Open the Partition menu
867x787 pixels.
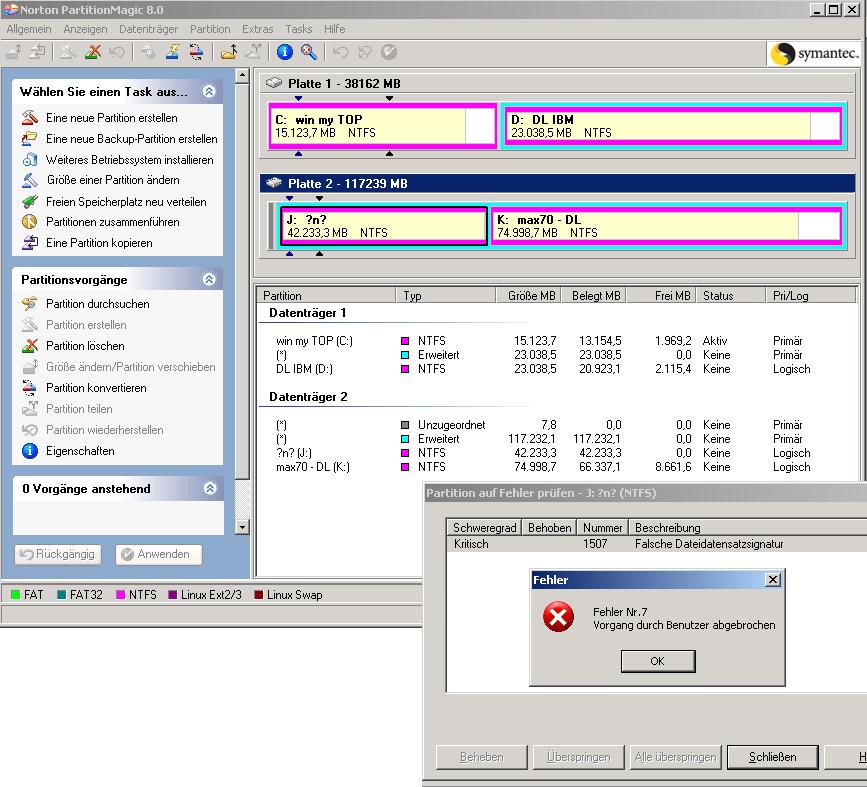point(210,29)
